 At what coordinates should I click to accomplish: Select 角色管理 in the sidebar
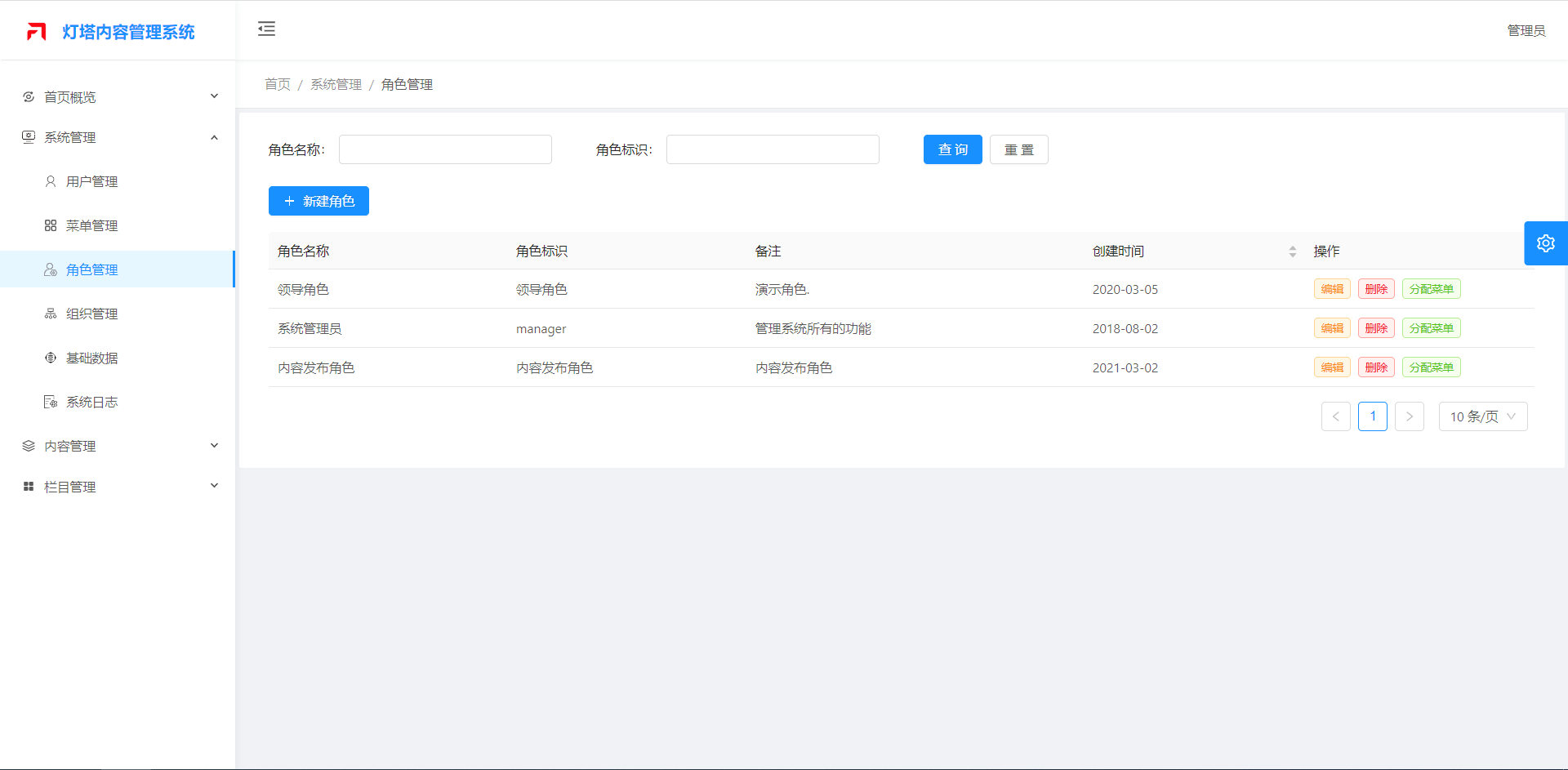(x=92, y=269)
